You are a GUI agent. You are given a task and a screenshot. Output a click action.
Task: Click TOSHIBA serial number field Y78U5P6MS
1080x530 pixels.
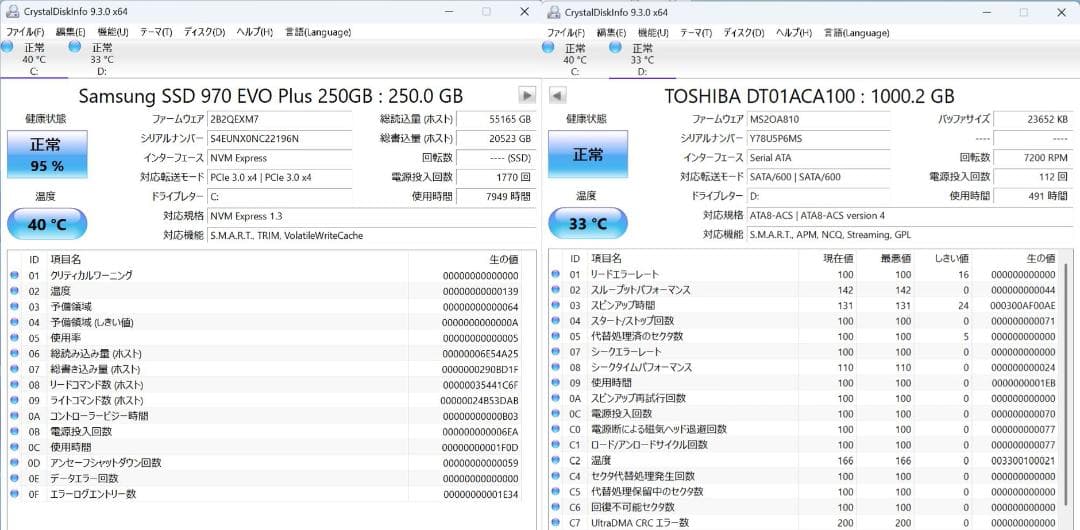(819, 139)
